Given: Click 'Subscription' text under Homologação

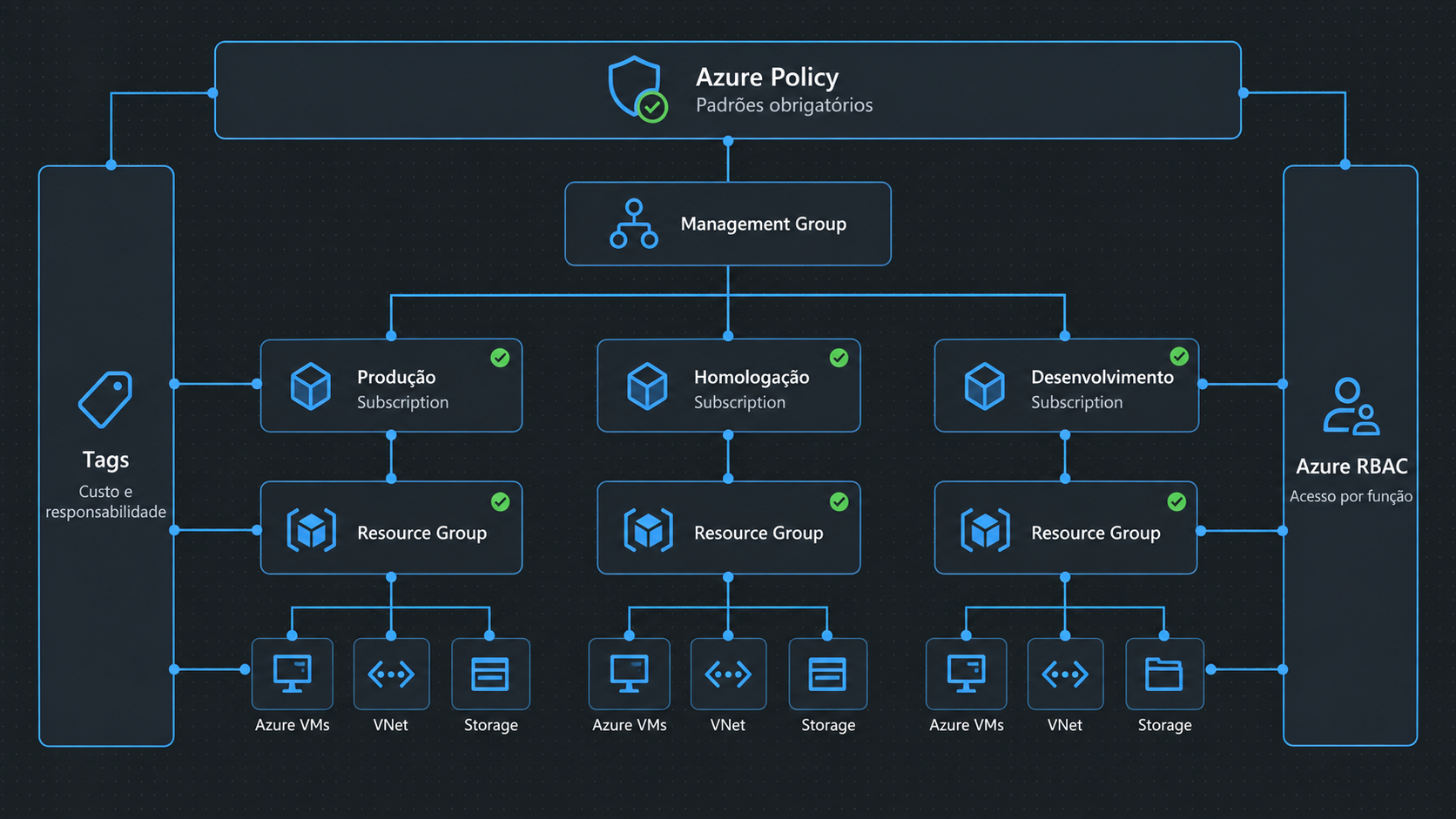Looking at the screenshot, I should (x=739, y=402).
